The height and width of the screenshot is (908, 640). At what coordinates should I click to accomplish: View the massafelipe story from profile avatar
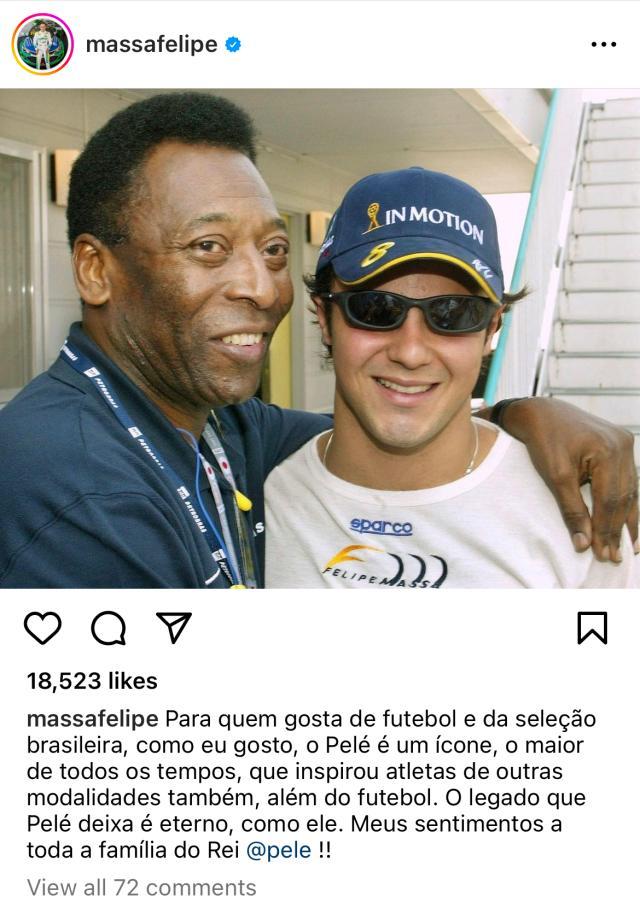click(43, 45)
